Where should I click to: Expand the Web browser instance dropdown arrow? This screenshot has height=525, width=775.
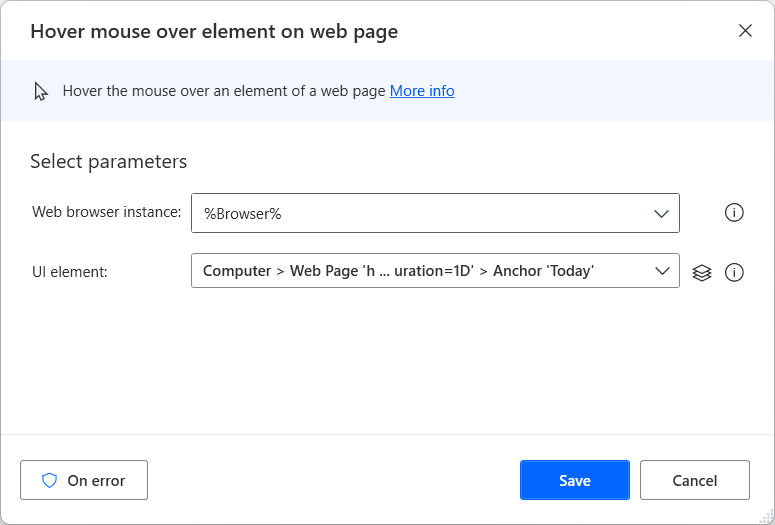click(661, 214)
